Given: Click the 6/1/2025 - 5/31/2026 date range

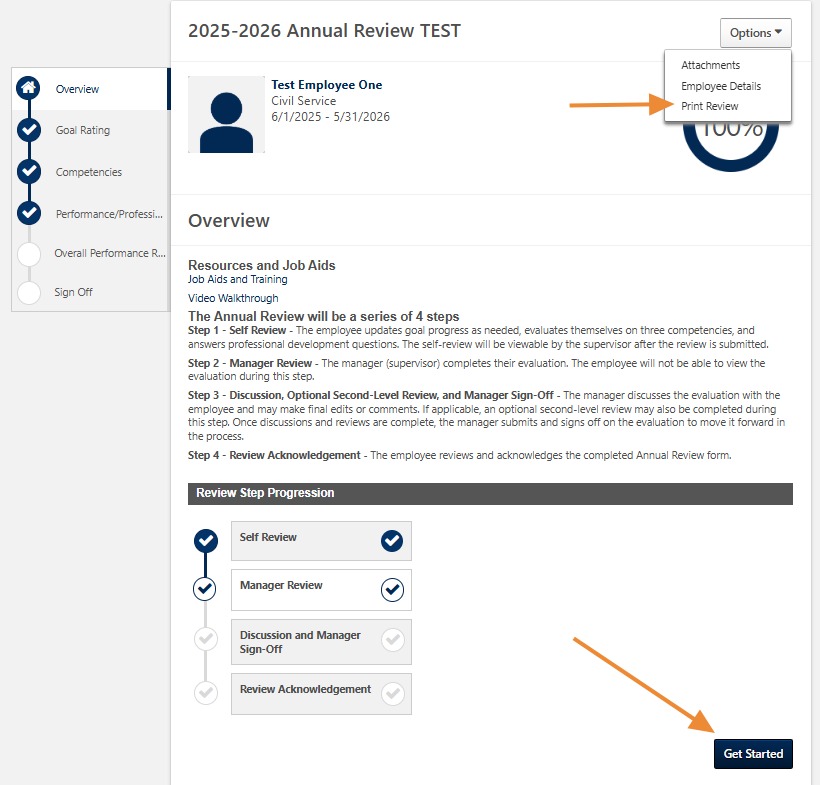Looking at the screenshot, I should (331, 117).
